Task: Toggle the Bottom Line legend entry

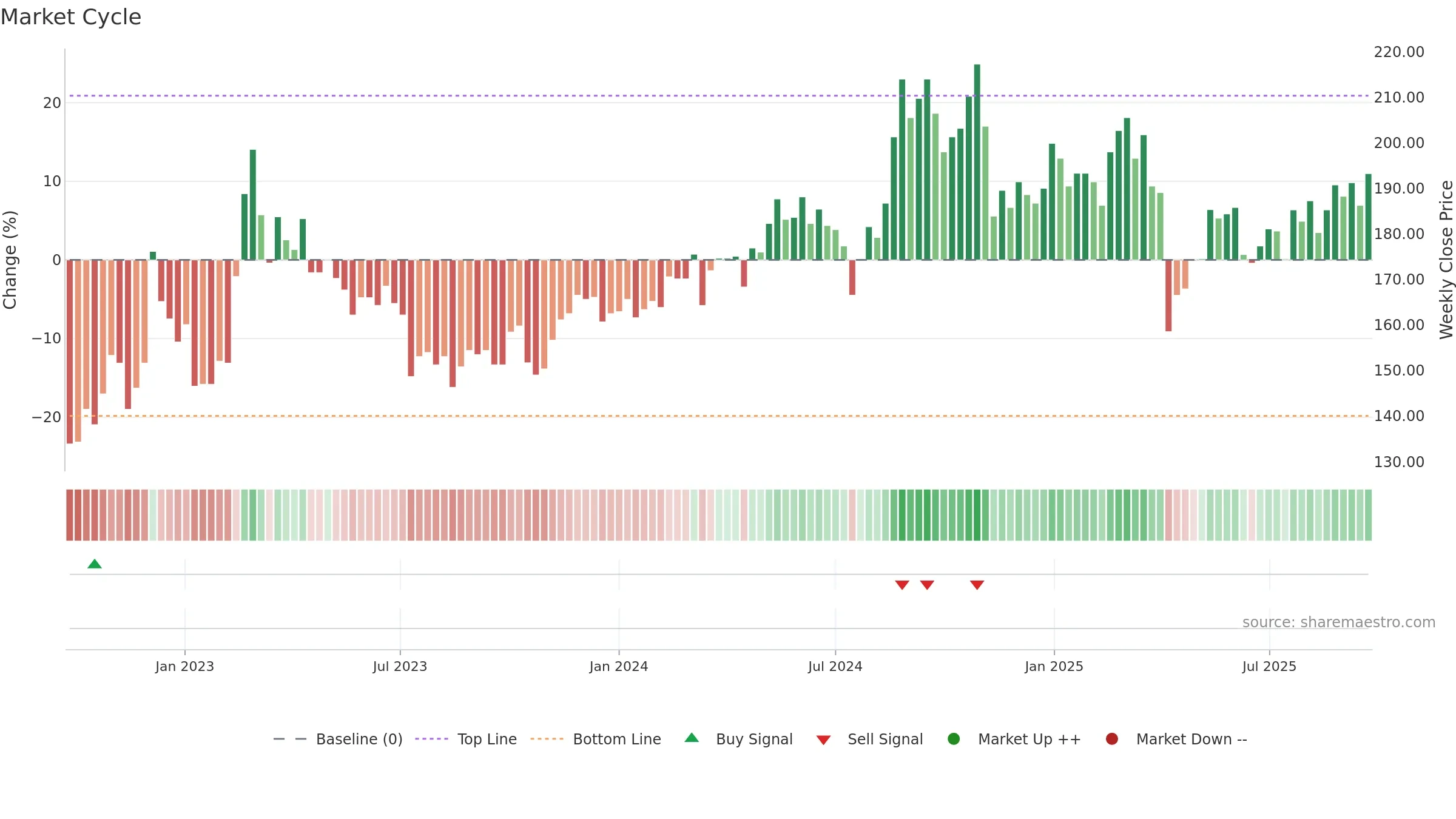Action: (596, 739)
